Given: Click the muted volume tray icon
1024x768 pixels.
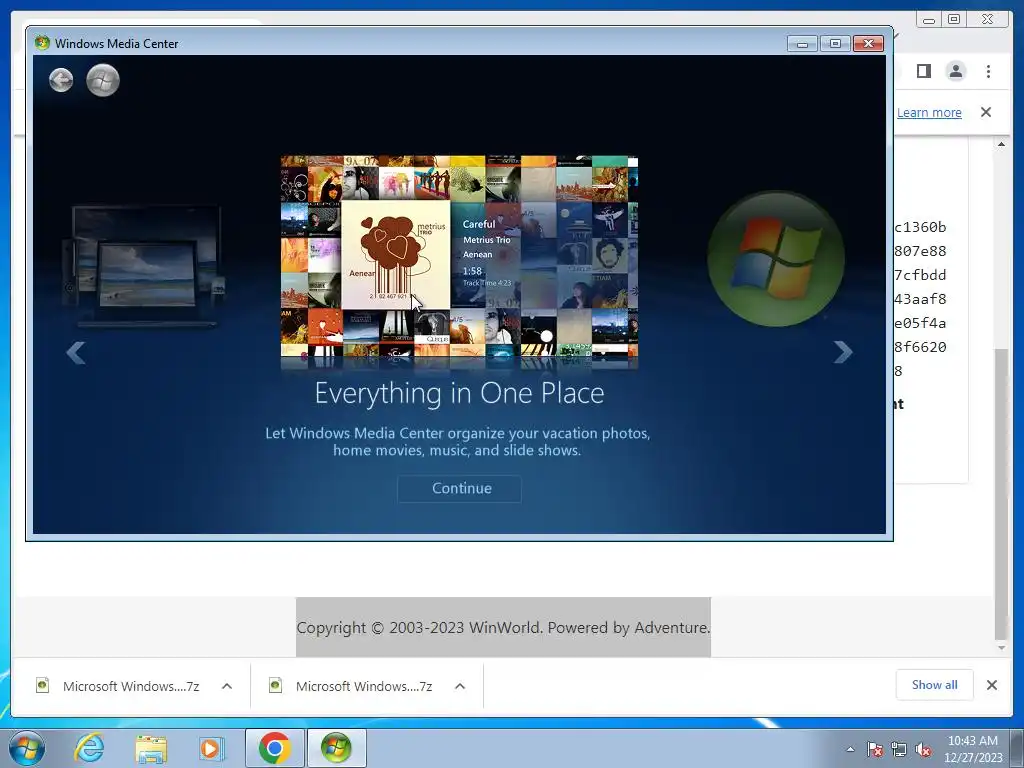Looking at the screenshot, I should (x=923, y=749).
